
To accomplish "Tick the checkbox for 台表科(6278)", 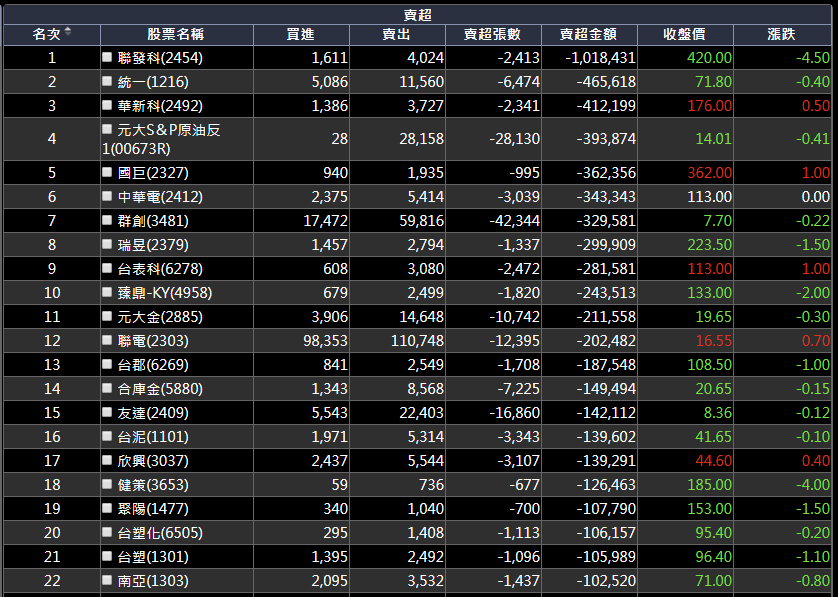I will click(x=107, y=268).
